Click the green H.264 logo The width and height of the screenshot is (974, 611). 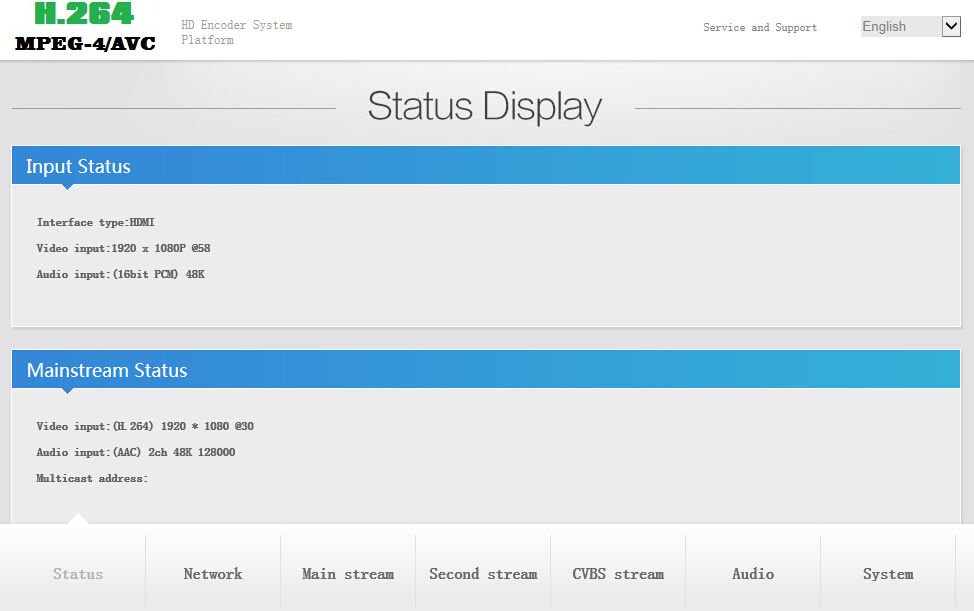point(84,14)
